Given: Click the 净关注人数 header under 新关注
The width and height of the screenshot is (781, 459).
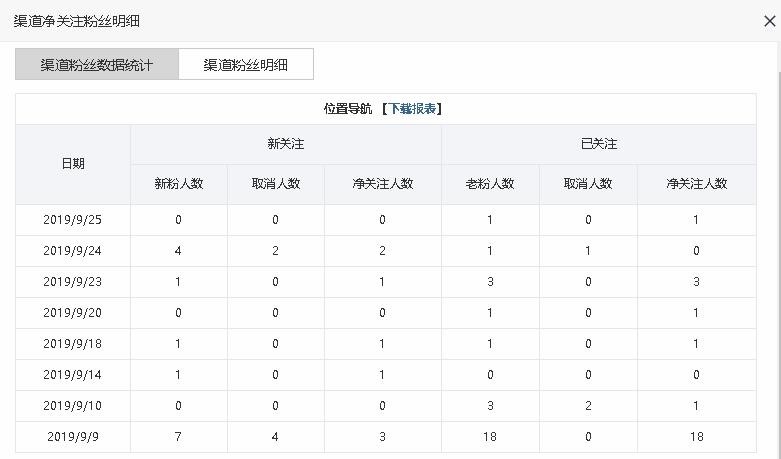Looking at the screenshot, I should click(x=382, y=184).
